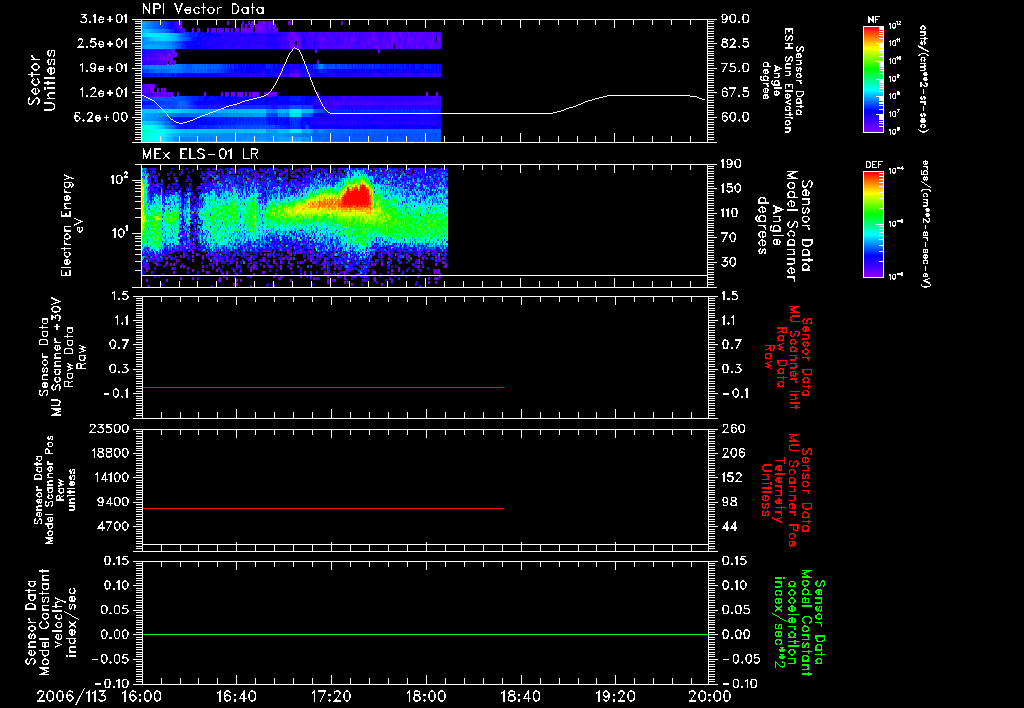The width and height of the screenshot is (1024, 708).
Task: Click the 17:20 time axis label
Action: [331, 697]
